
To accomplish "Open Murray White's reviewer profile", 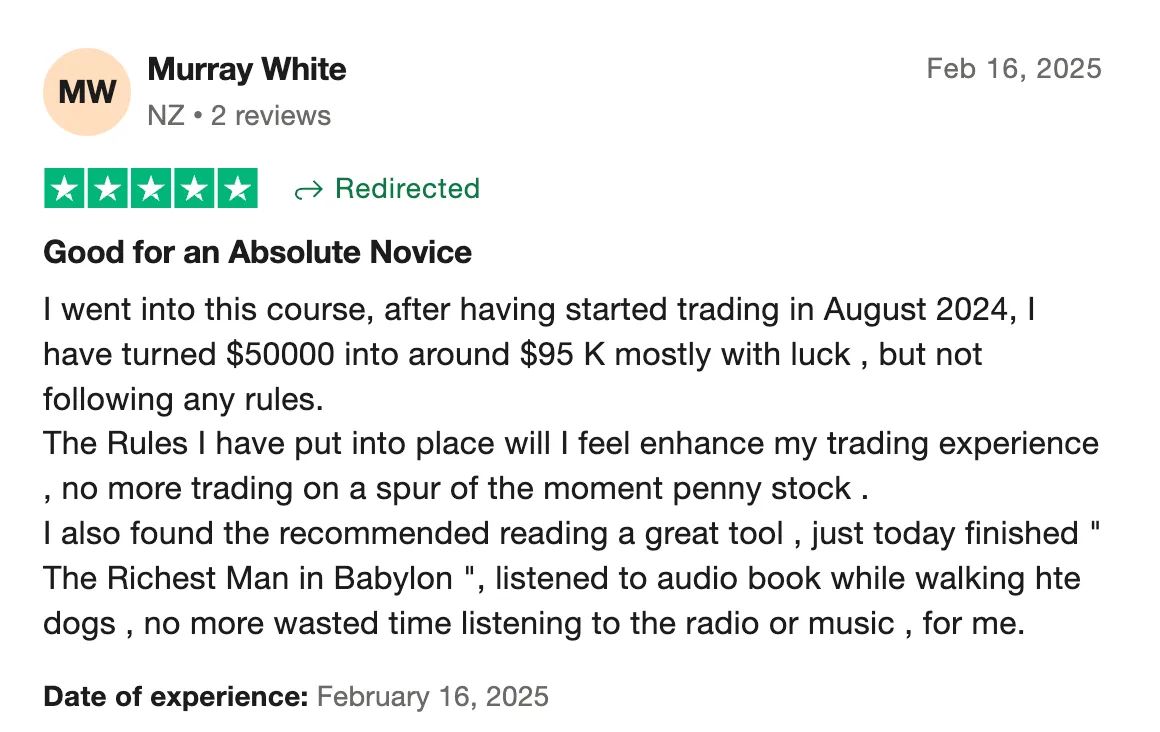I will pos(246,70).
